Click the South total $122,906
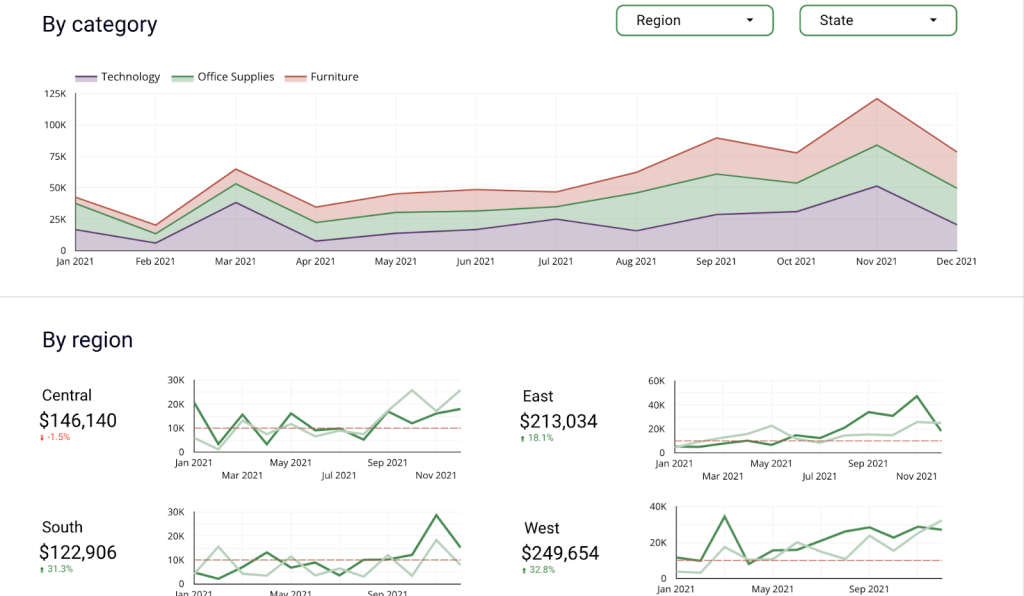This screenshot has height=596, width=1024. (x=78, y=552)
